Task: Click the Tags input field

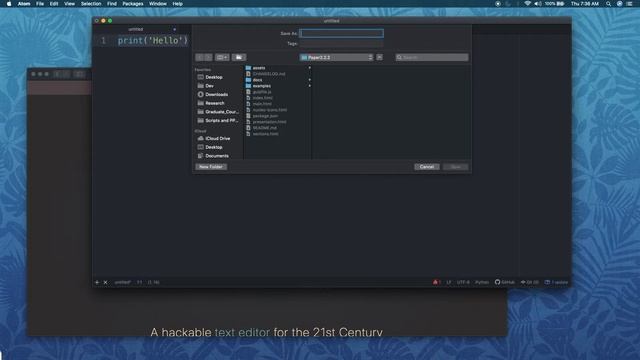Action: (x=341, y=44)
